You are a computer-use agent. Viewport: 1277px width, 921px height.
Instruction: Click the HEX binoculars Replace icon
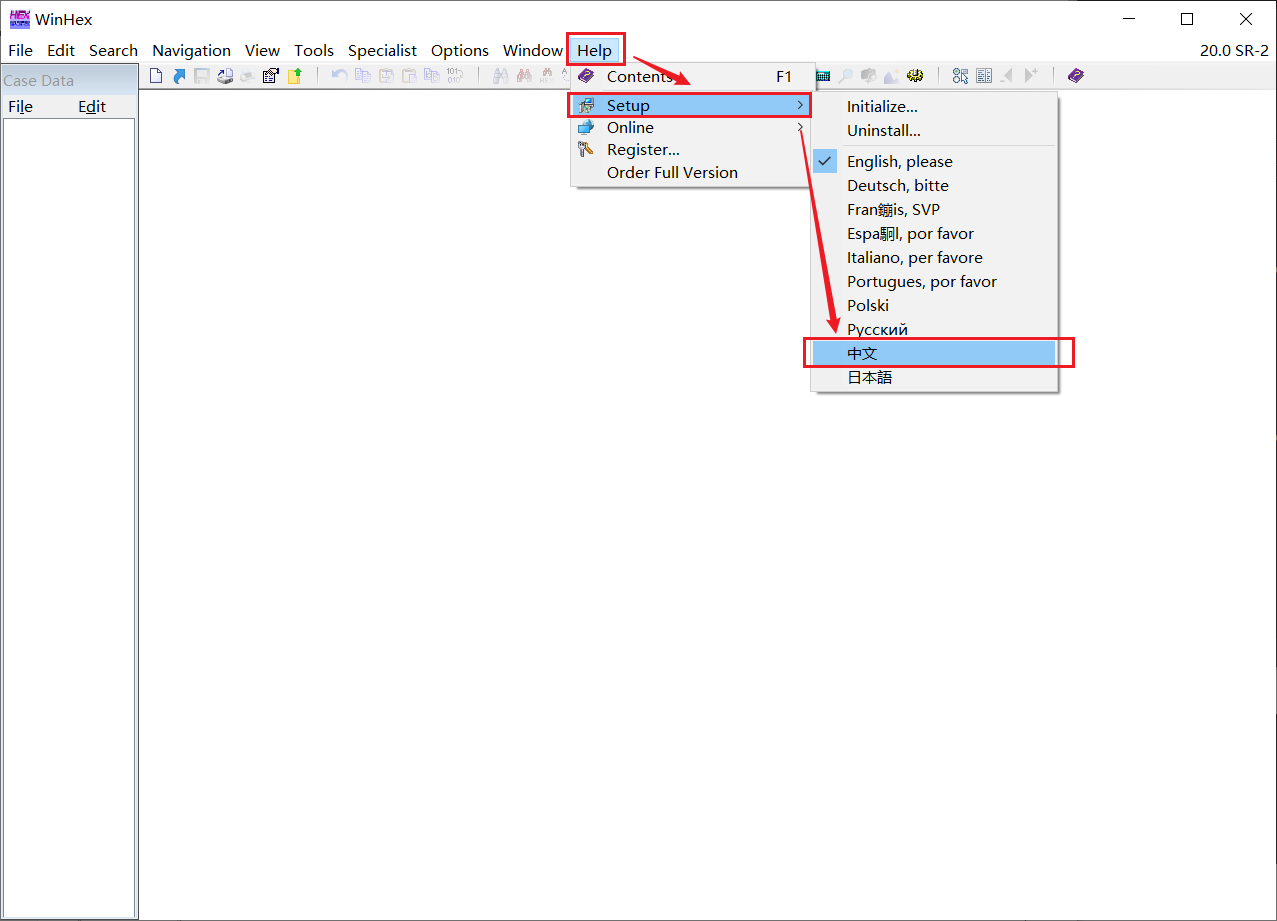tap(547, 76)
